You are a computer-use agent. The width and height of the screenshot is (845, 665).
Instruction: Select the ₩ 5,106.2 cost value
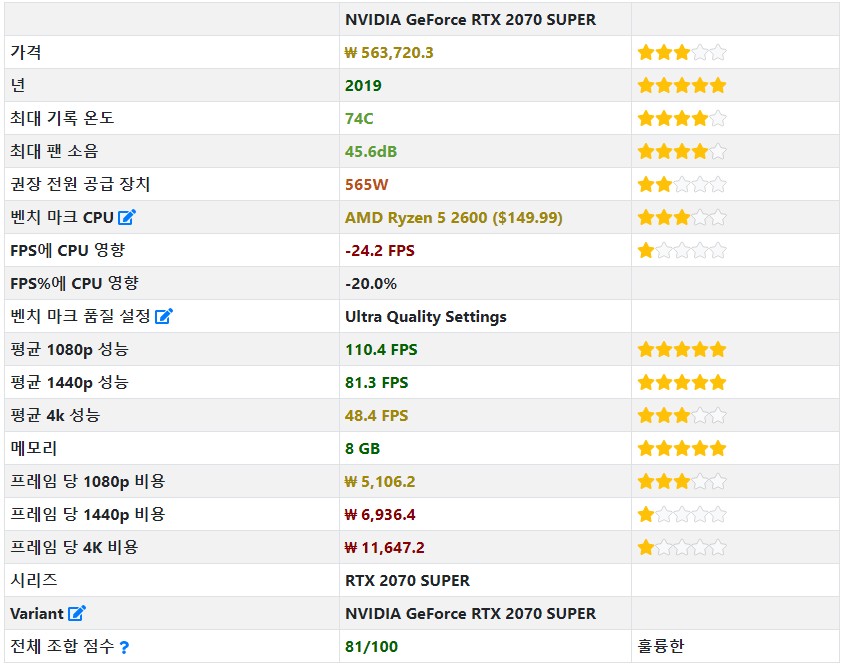[x=380, y=481]
